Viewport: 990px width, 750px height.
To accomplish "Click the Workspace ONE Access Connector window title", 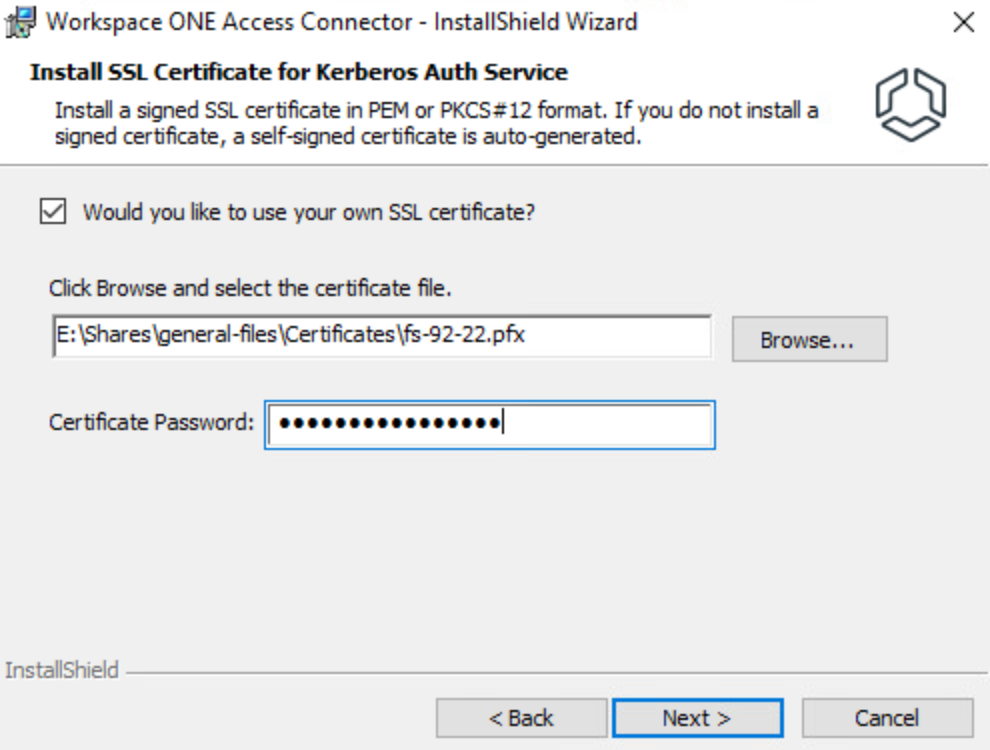I will [342, 22].
